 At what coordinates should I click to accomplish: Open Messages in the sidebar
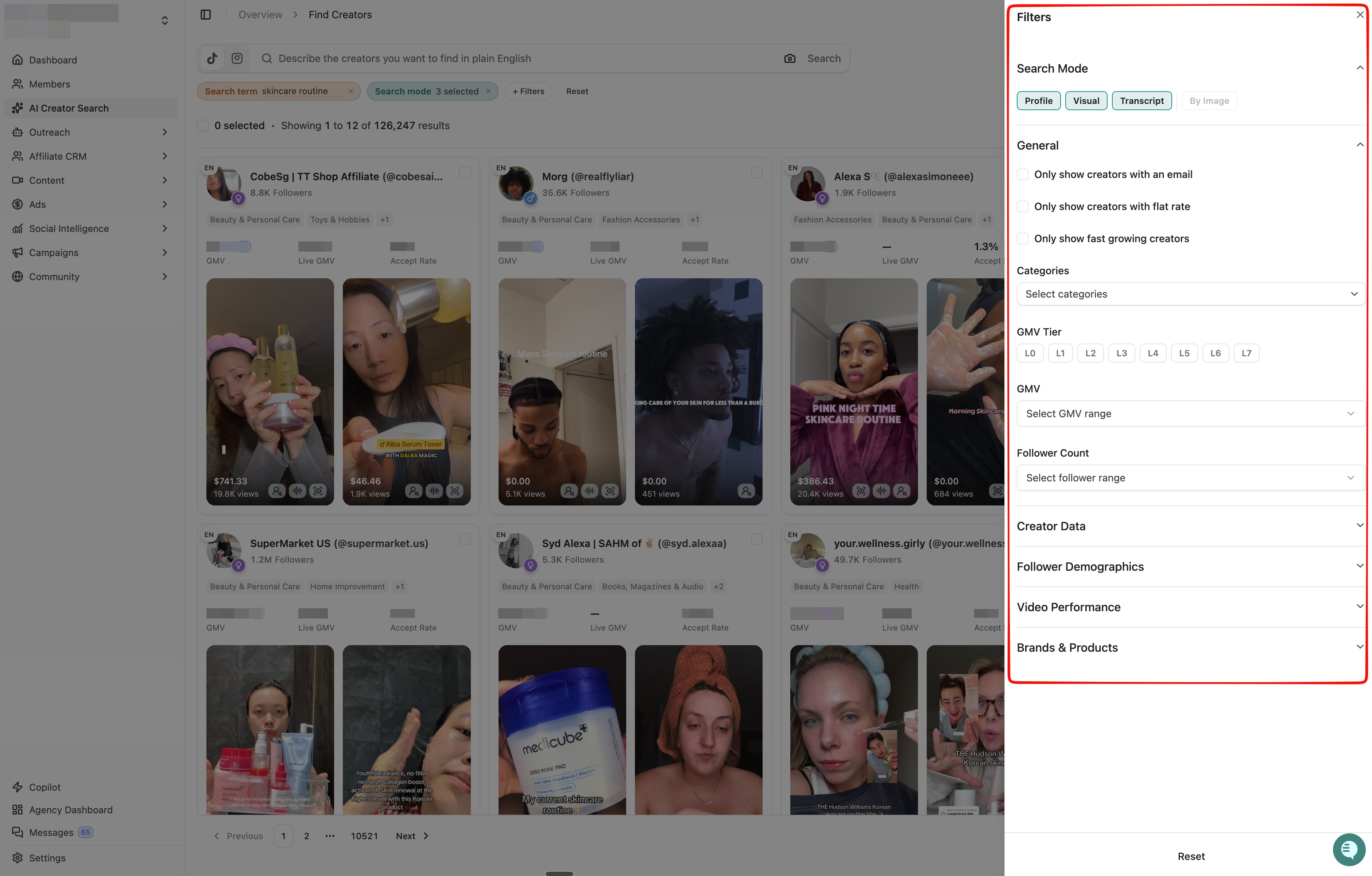91,832
